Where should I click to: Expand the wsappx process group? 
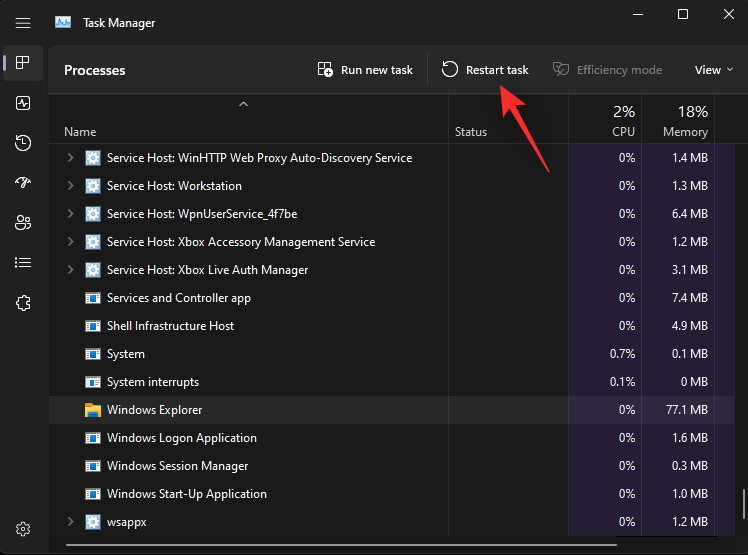(x=70, y=522)
